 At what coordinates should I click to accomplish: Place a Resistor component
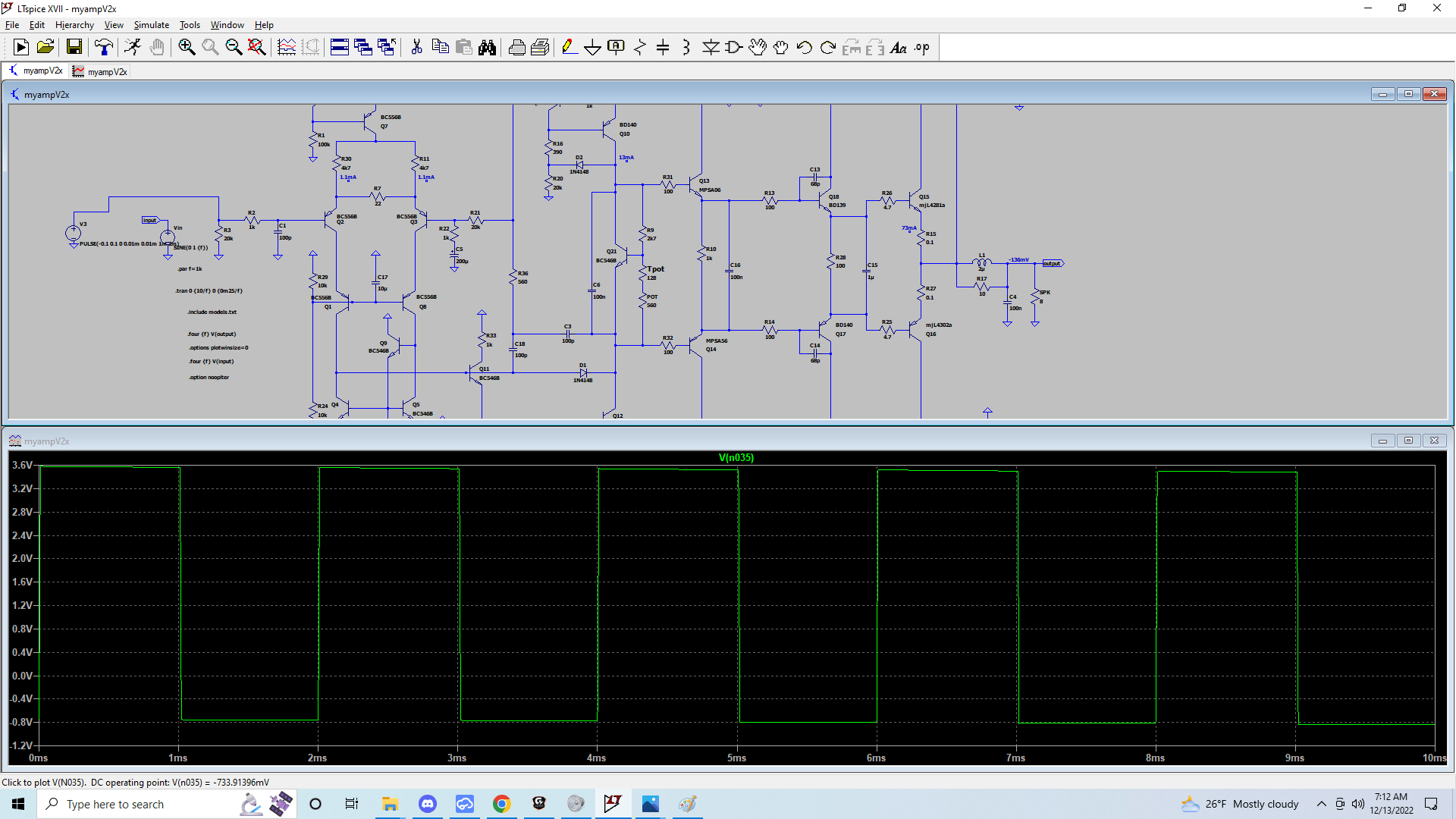pos(639,48)
